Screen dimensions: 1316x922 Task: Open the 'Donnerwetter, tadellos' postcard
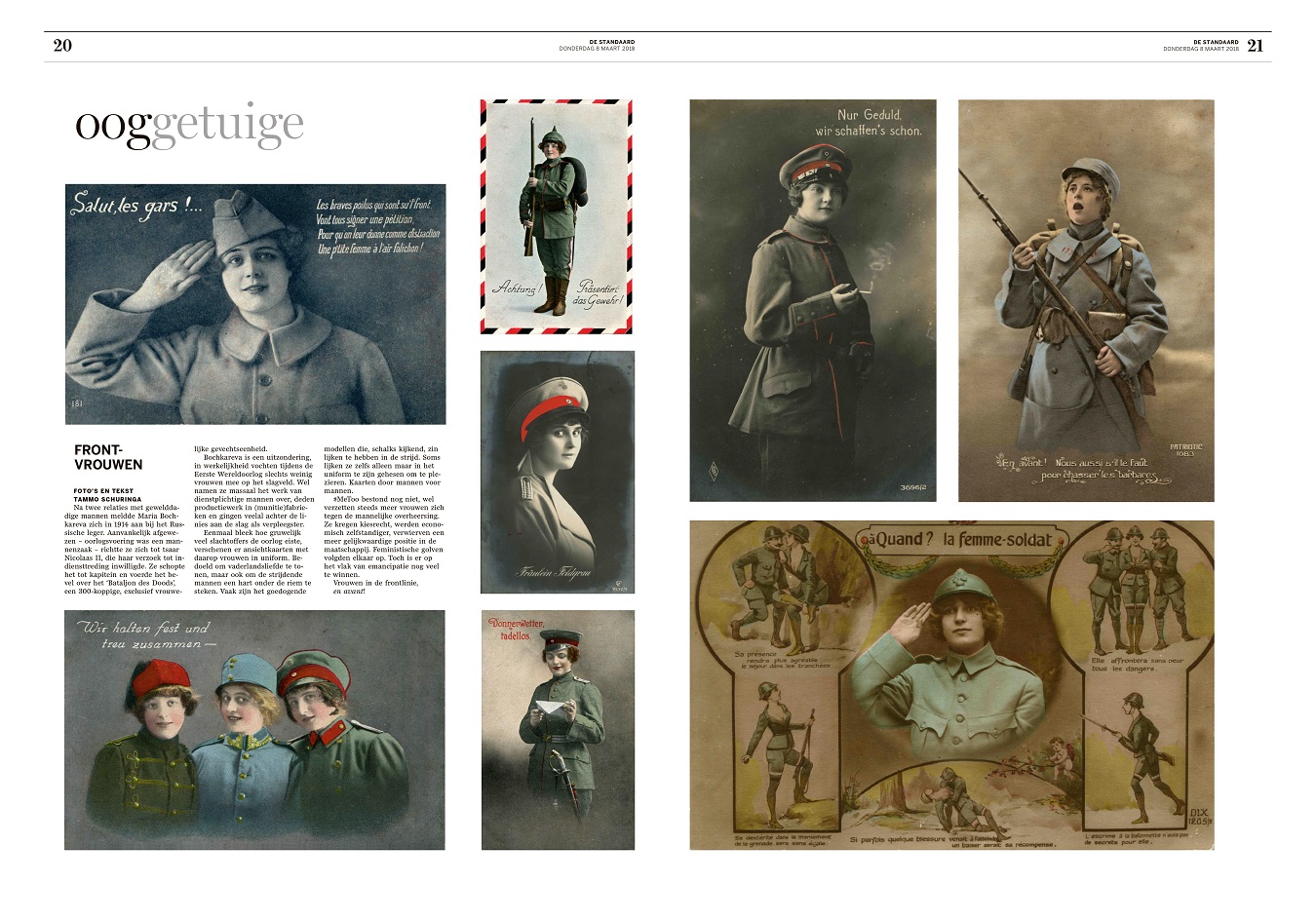558,730
